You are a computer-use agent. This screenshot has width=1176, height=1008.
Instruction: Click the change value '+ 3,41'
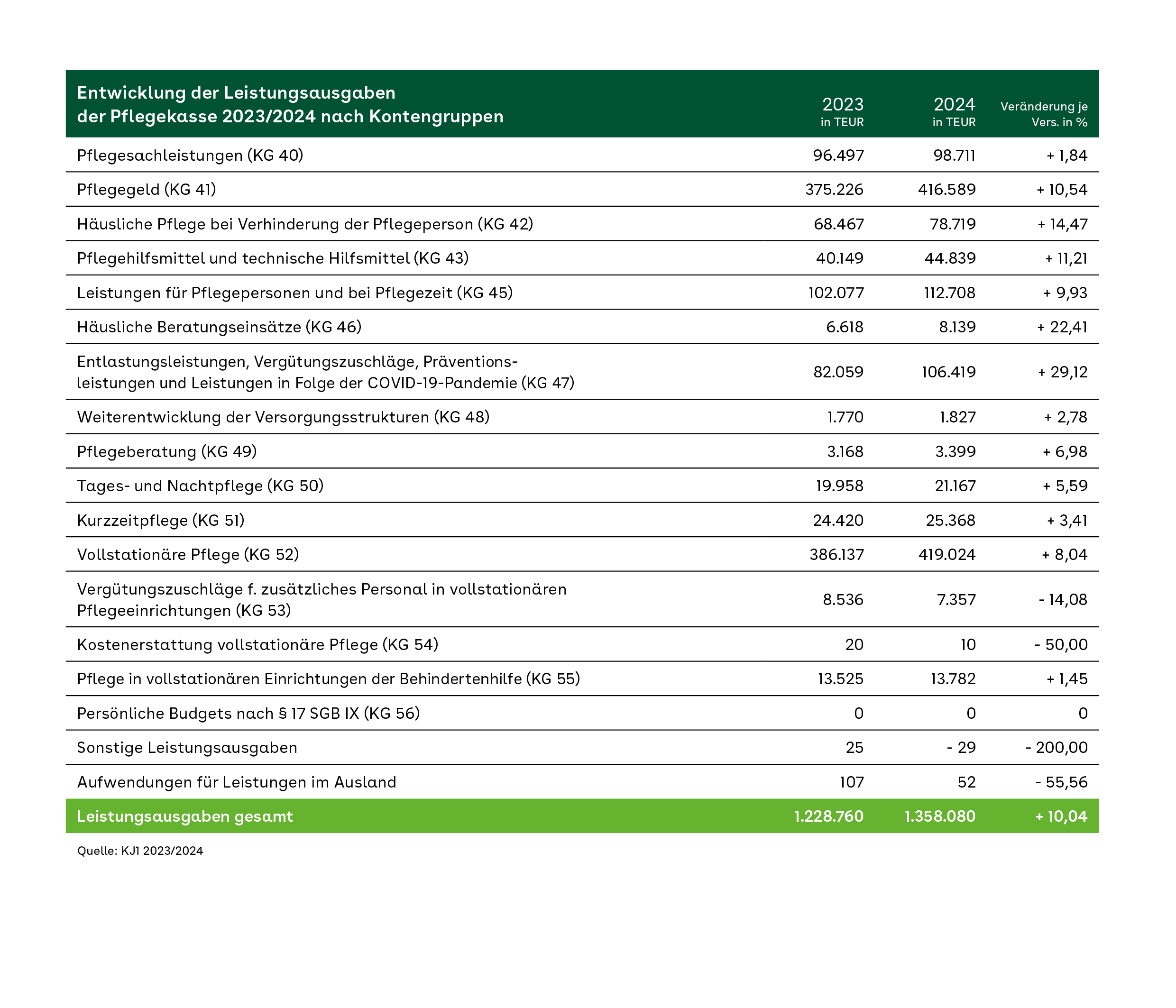click(x=1067, y=521)
